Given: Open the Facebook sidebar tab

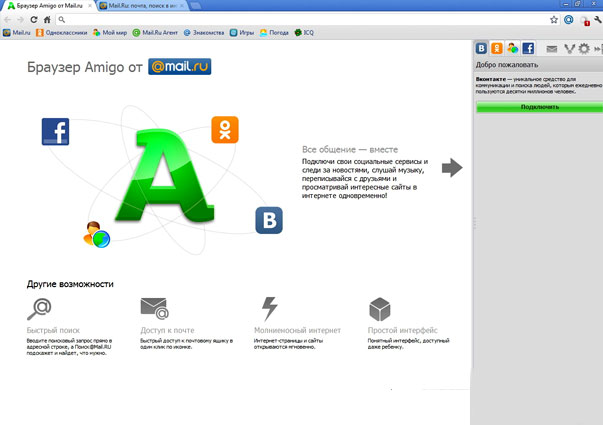Looking at the screenshot, I should (x=528, y=48).
